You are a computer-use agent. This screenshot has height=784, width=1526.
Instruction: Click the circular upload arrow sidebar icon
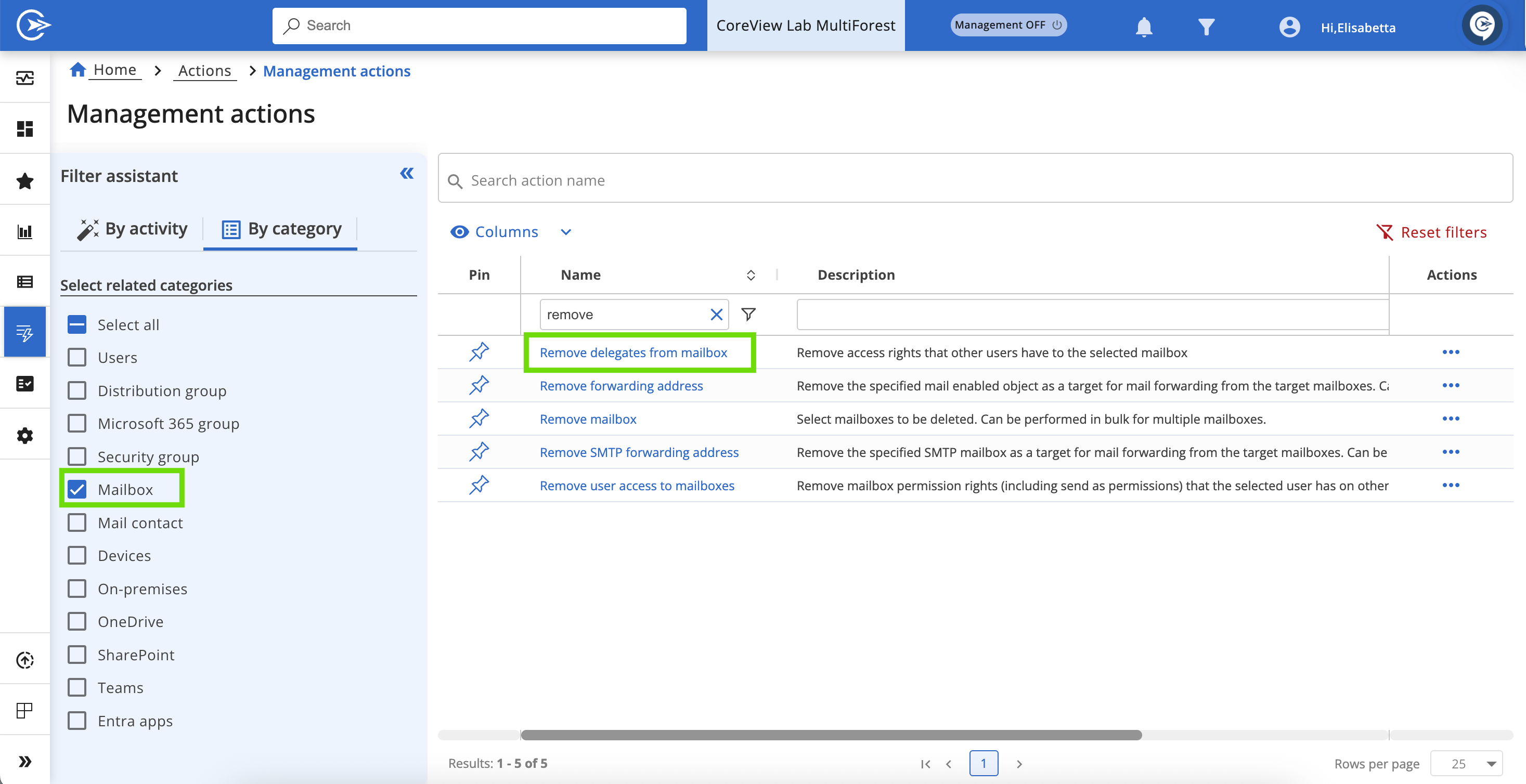tap(25, 660)
